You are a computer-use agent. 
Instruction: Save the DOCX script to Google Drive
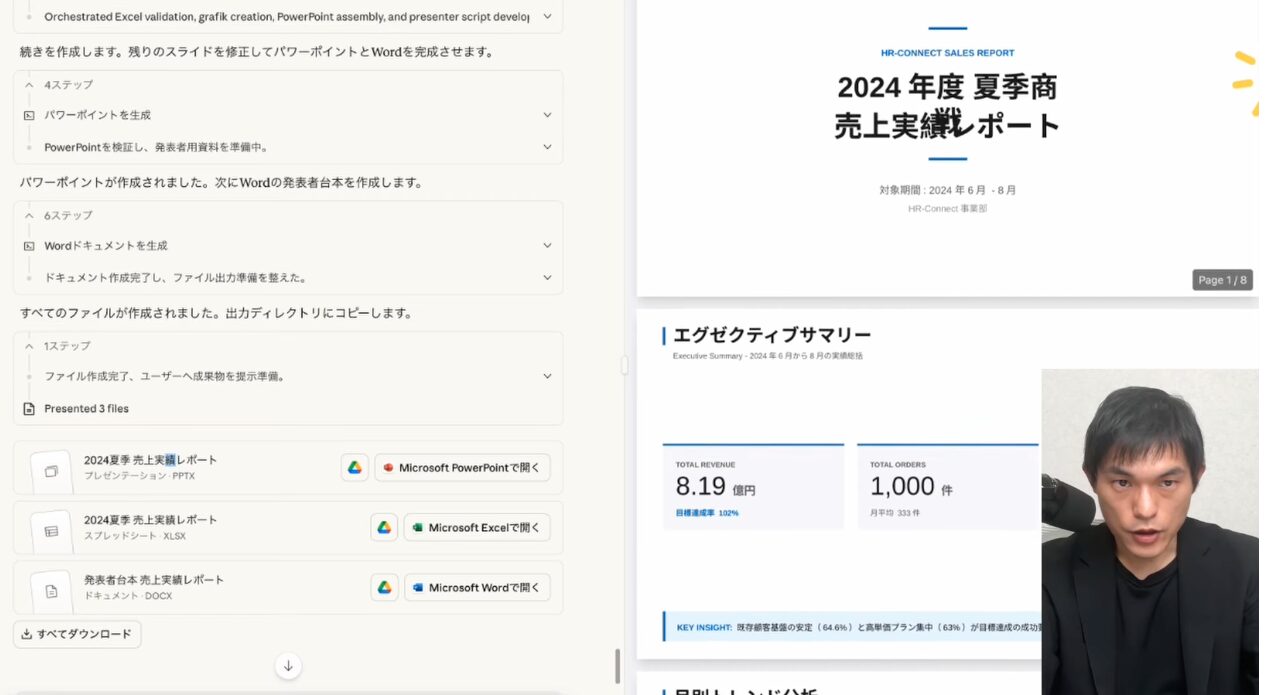pyautogui.click(x=384, y=588)
